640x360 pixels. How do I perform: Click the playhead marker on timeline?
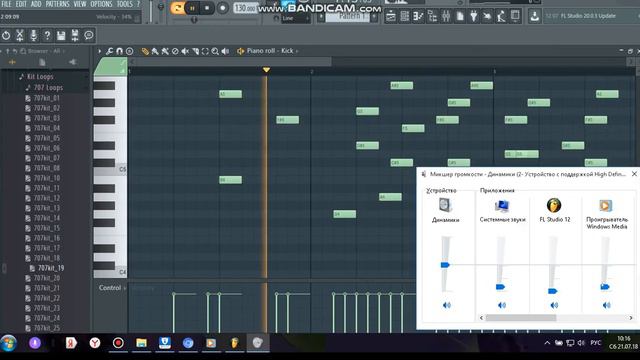tap(266, 70)
